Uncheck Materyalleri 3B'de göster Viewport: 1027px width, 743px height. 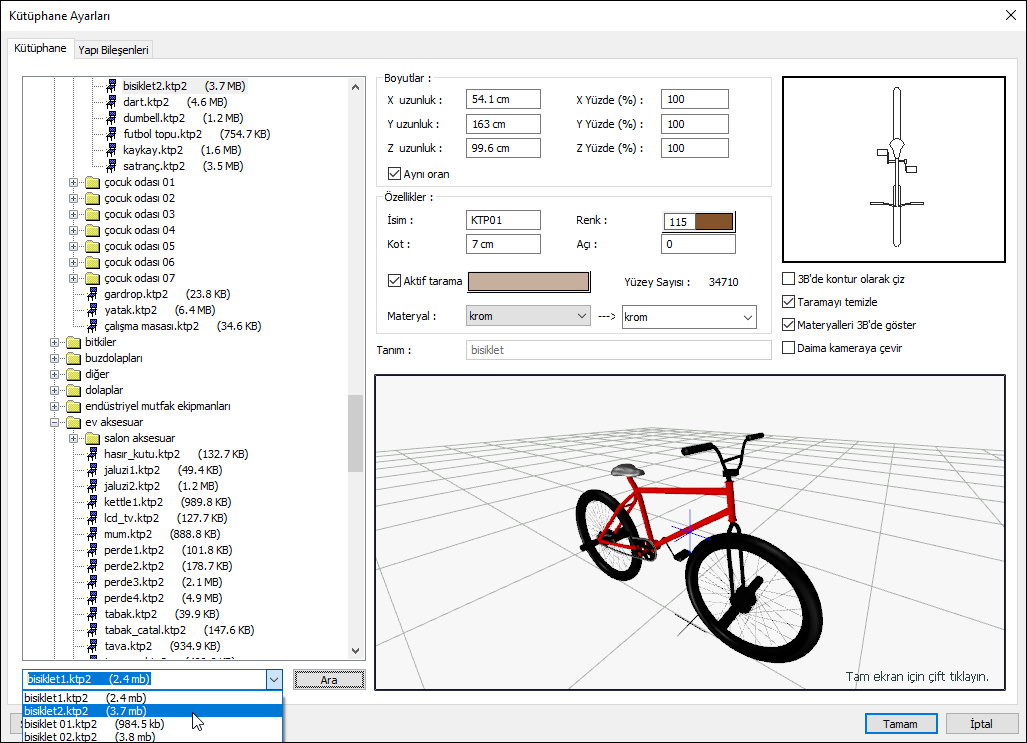pyautogui.click(x=789, y=325)
